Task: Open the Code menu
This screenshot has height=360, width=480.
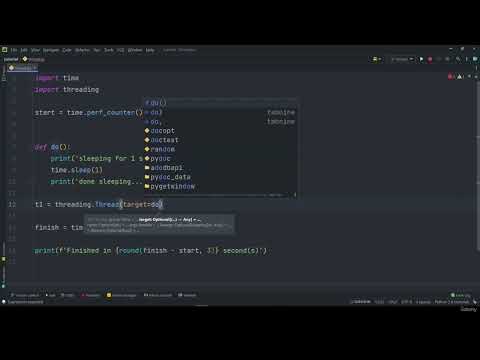Action: point(67,50)
